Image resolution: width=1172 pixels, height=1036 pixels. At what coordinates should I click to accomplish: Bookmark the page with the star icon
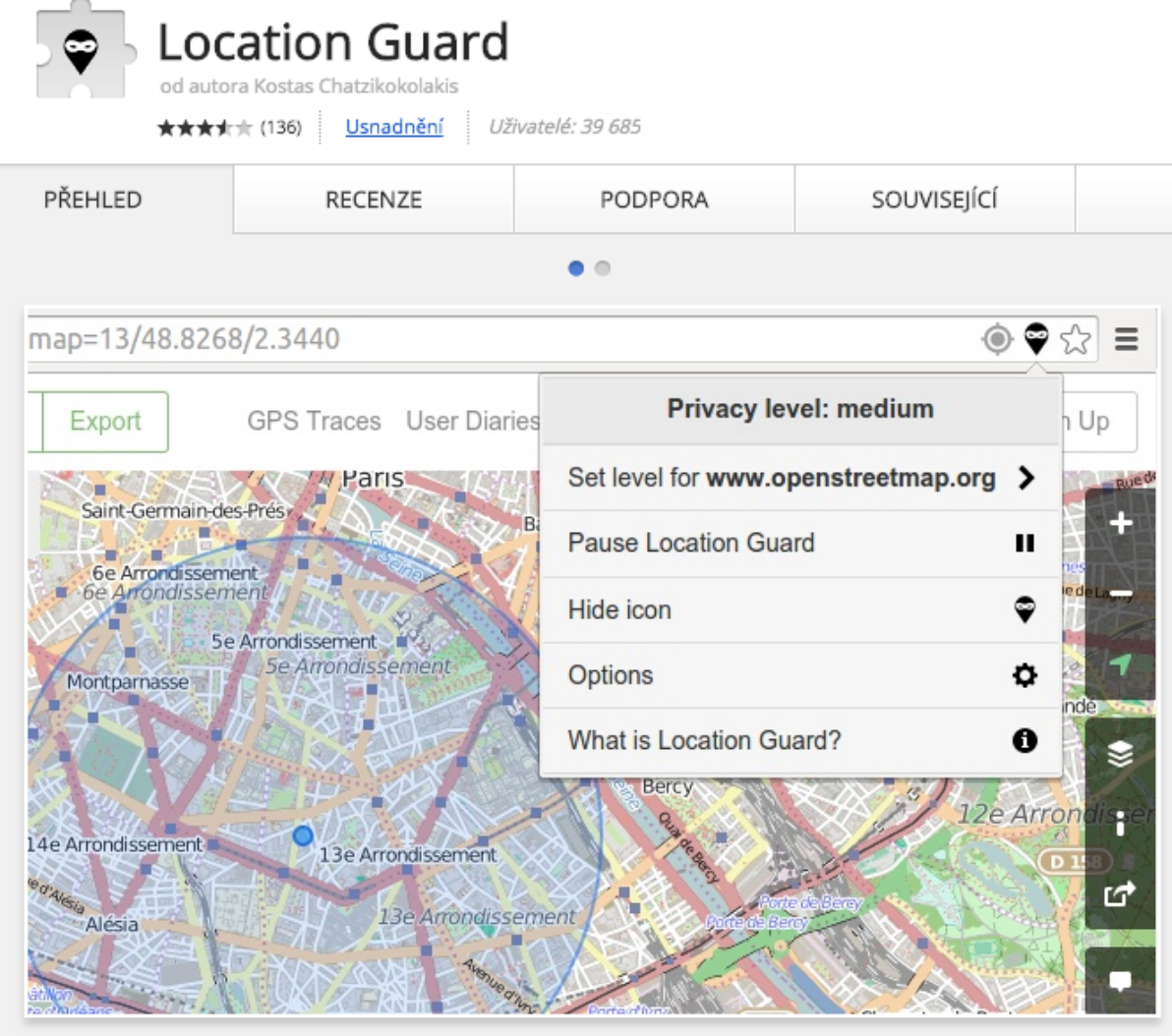(x=1075, y=339)
